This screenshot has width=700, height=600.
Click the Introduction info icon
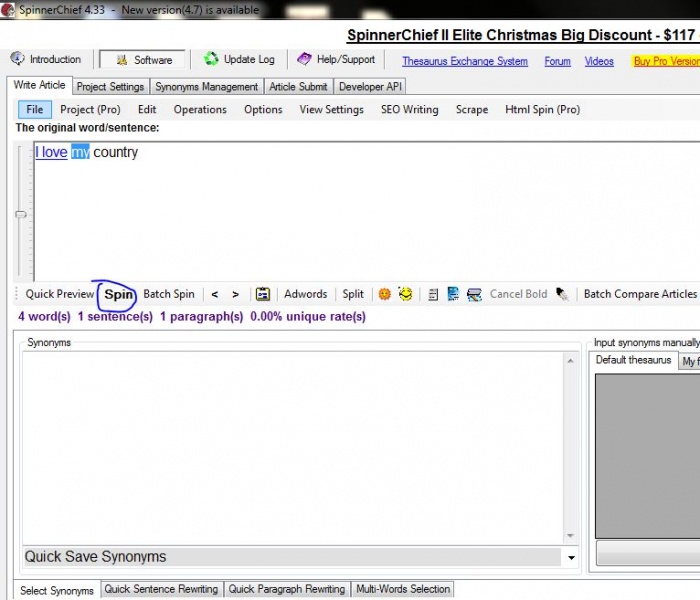(17, 58)
